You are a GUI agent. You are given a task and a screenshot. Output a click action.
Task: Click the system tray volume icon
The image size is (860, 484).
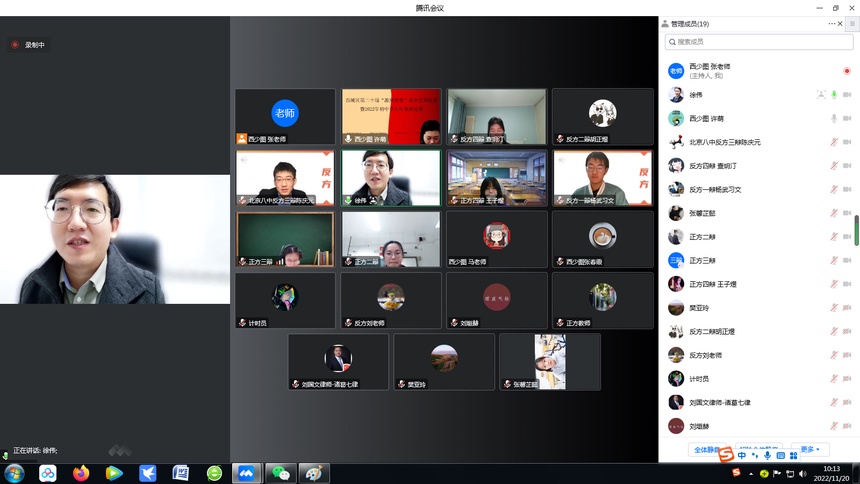803,474
